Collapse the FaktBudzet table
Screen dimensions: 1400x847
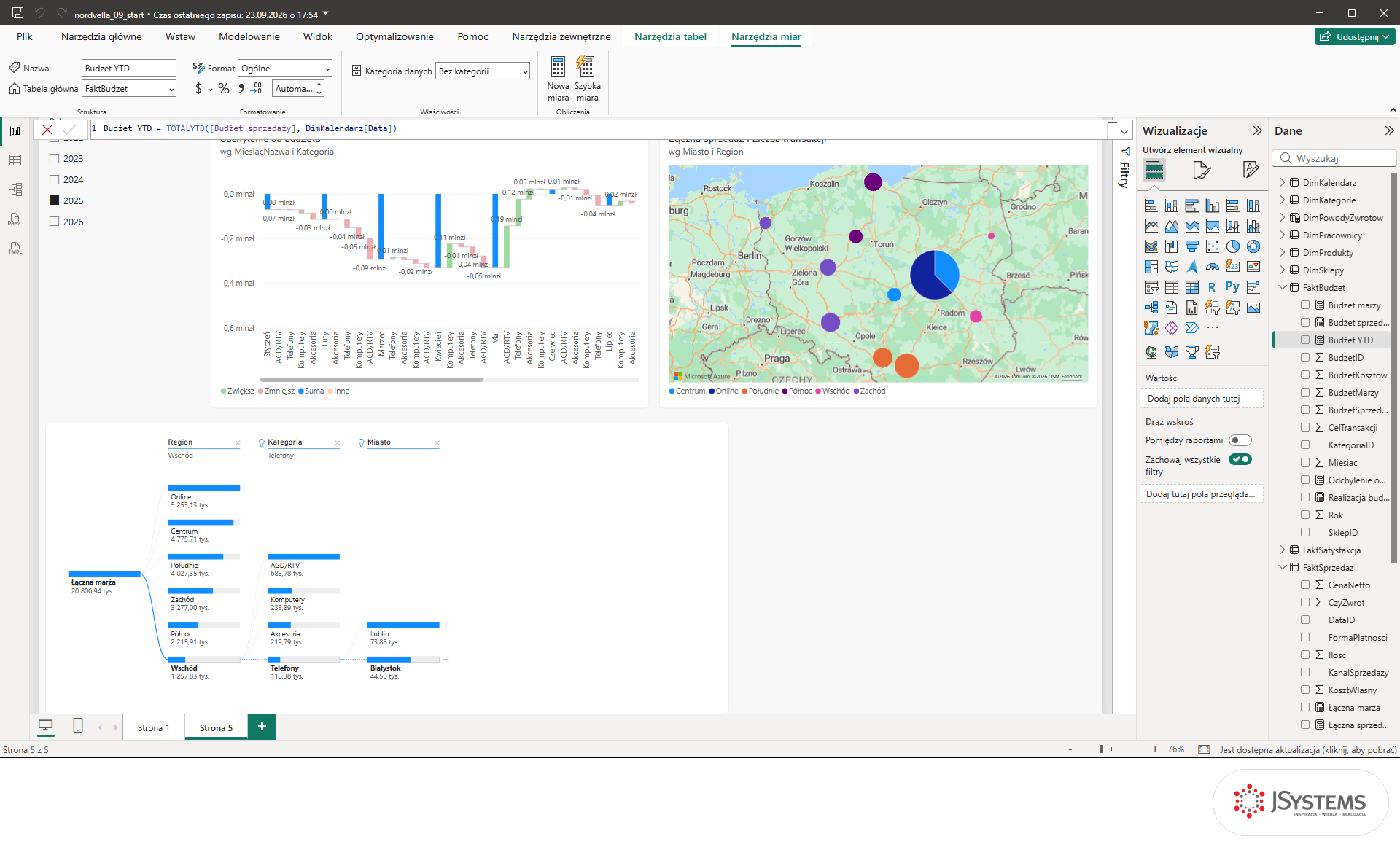[x=1283, y=287]
